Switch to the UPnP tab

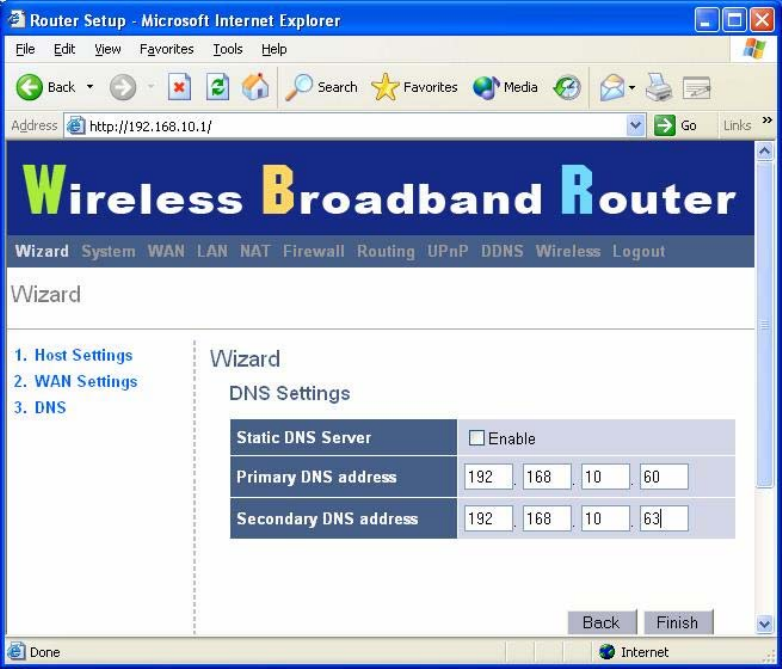447,251
